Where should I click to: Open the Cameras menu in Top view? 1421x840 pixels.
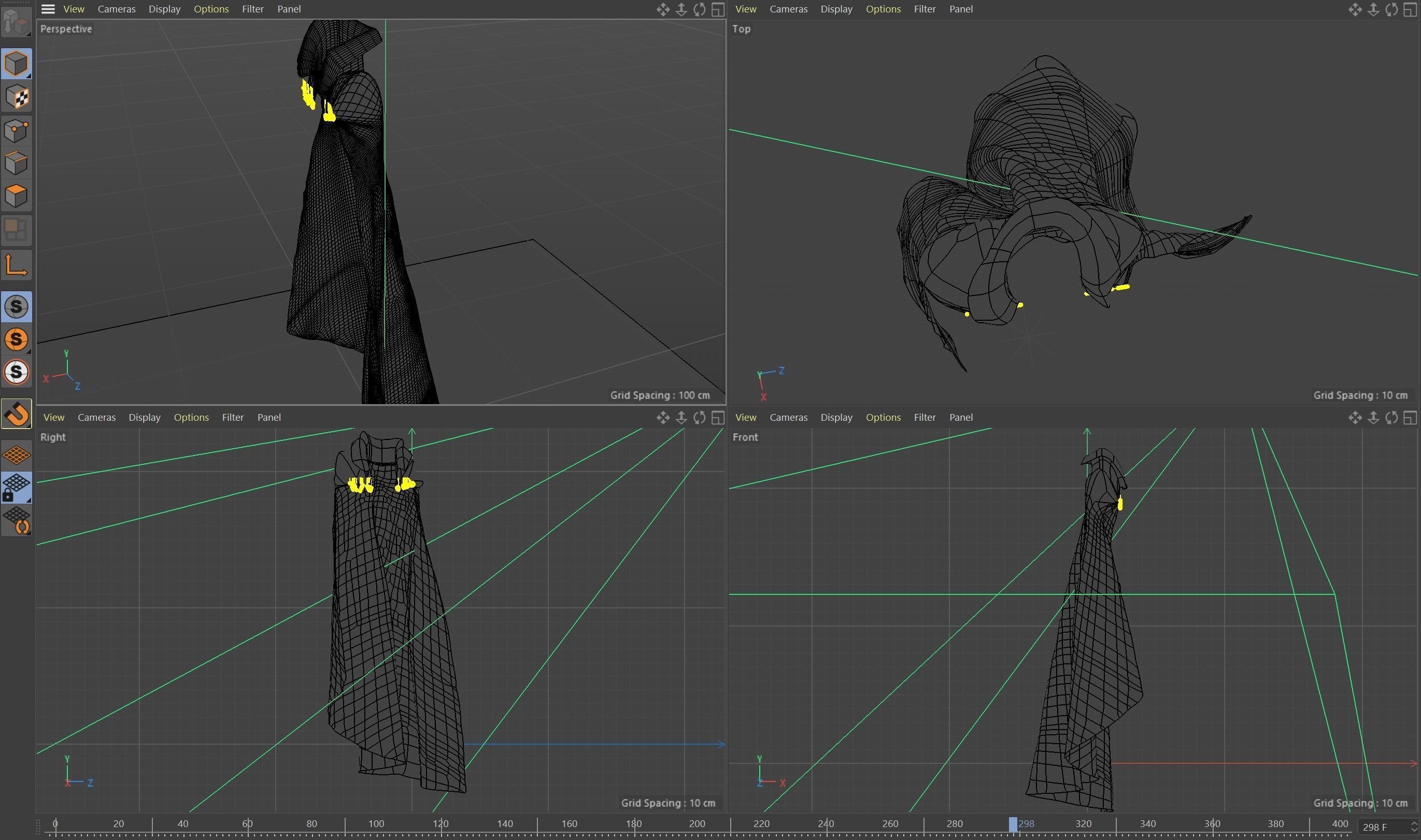pyautogui.click(x=788, y=9)
